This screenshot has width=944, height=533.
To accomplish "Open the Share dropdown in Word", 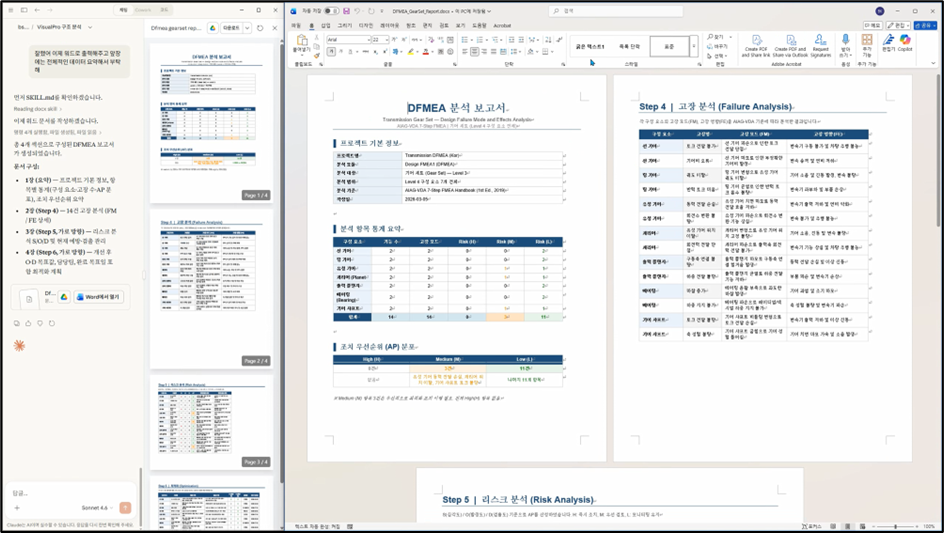I will 925,26.
